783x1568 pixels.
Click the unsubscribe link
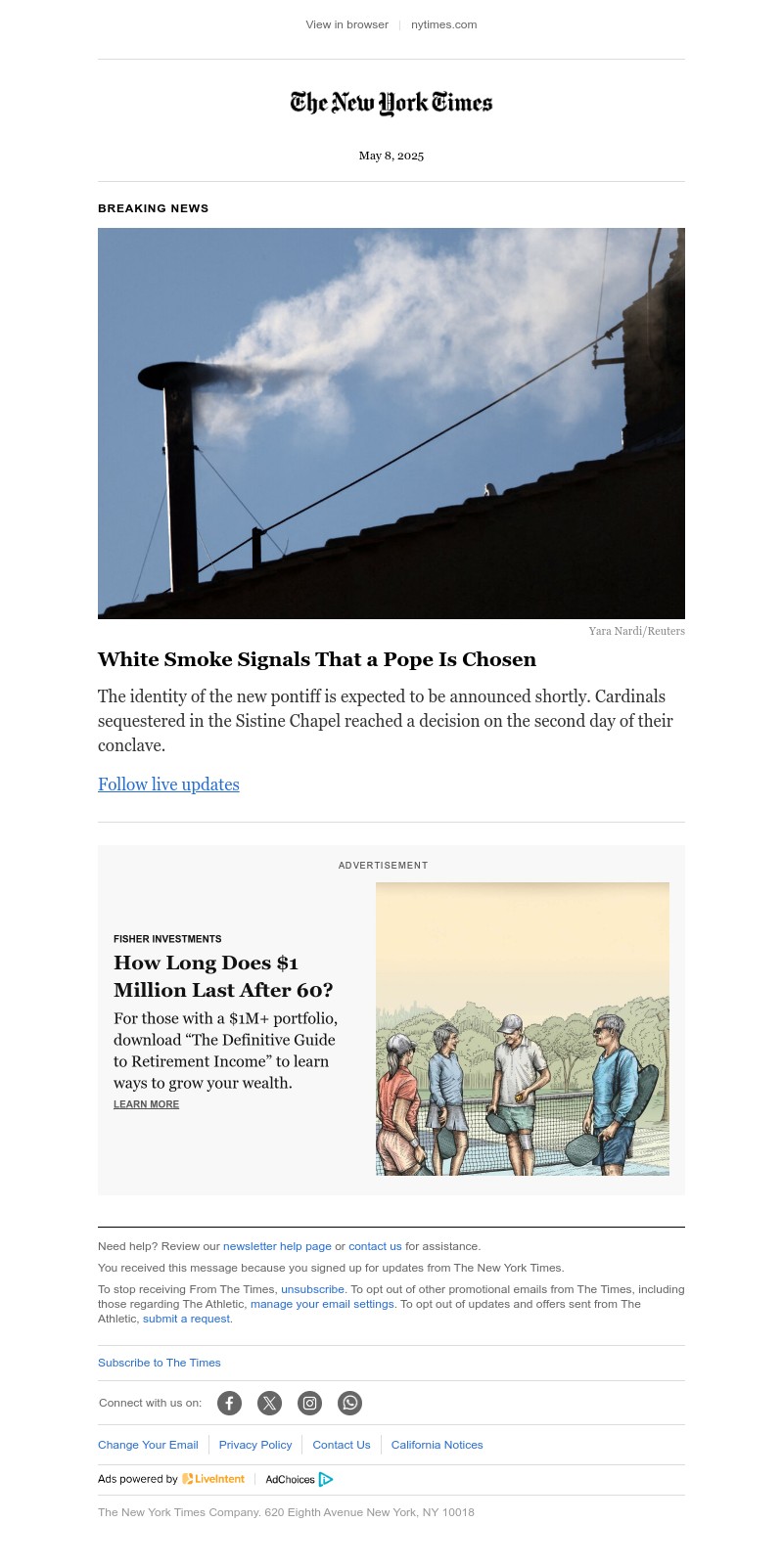tap(312, 1289)
